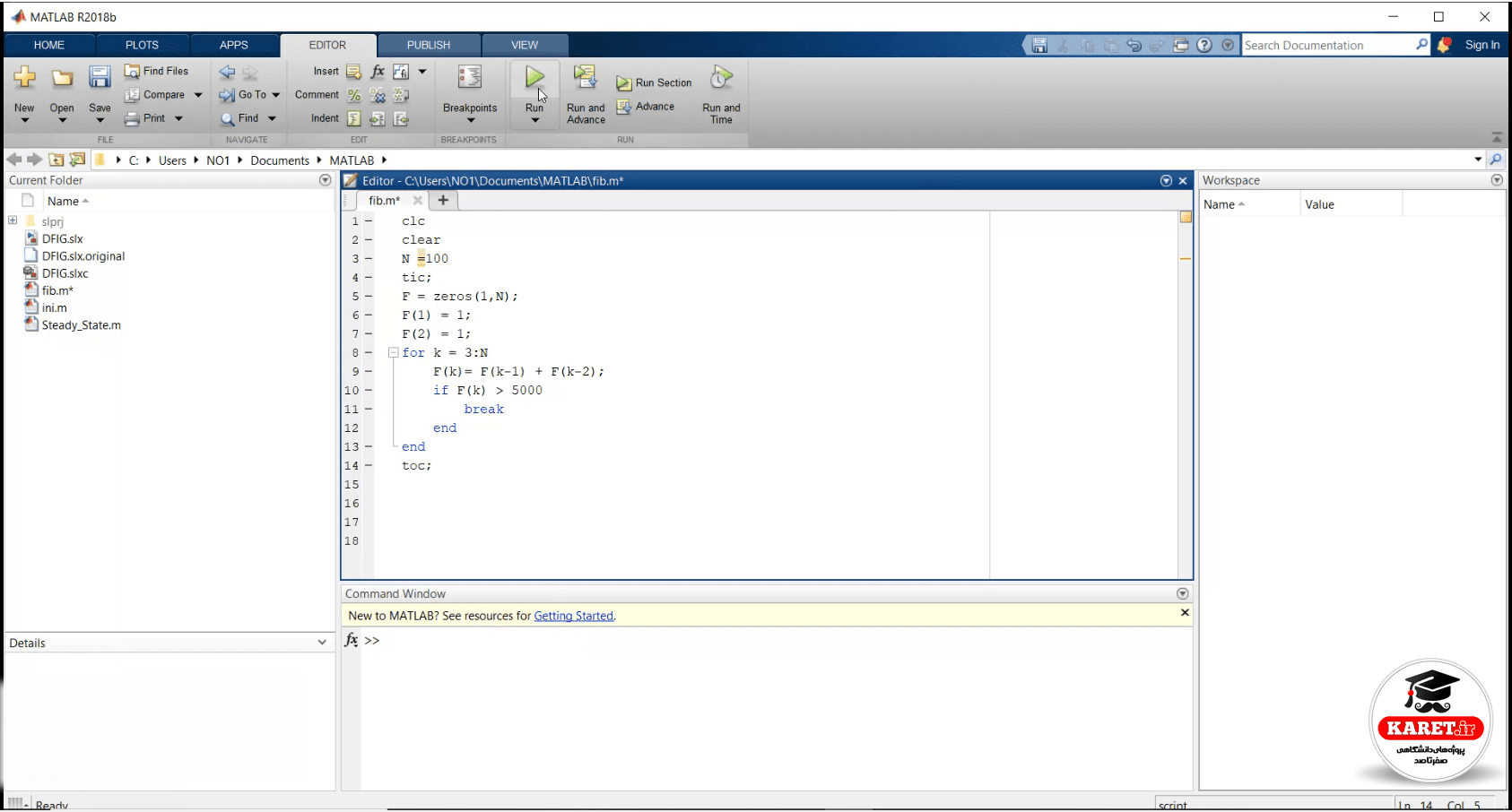Click Run and Time icon
The image size is (1512, 812).
pyautogui.click(x=721, y=77)
